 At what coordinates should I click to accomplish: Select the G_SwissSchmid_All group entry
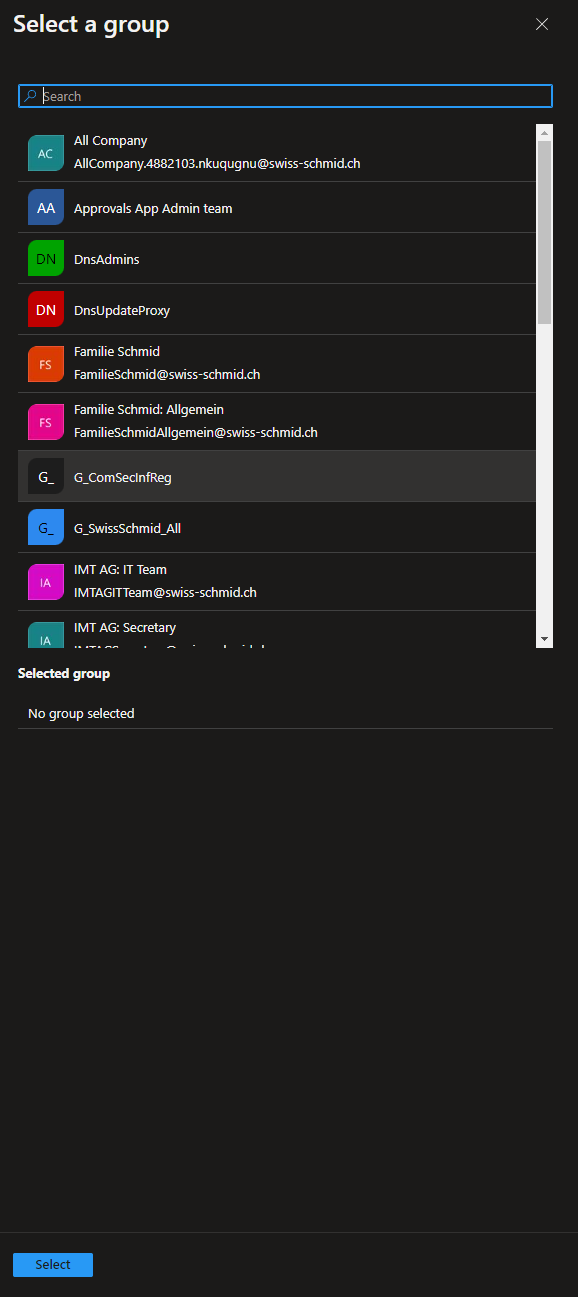pyautogui.click(x=277, y=528)
